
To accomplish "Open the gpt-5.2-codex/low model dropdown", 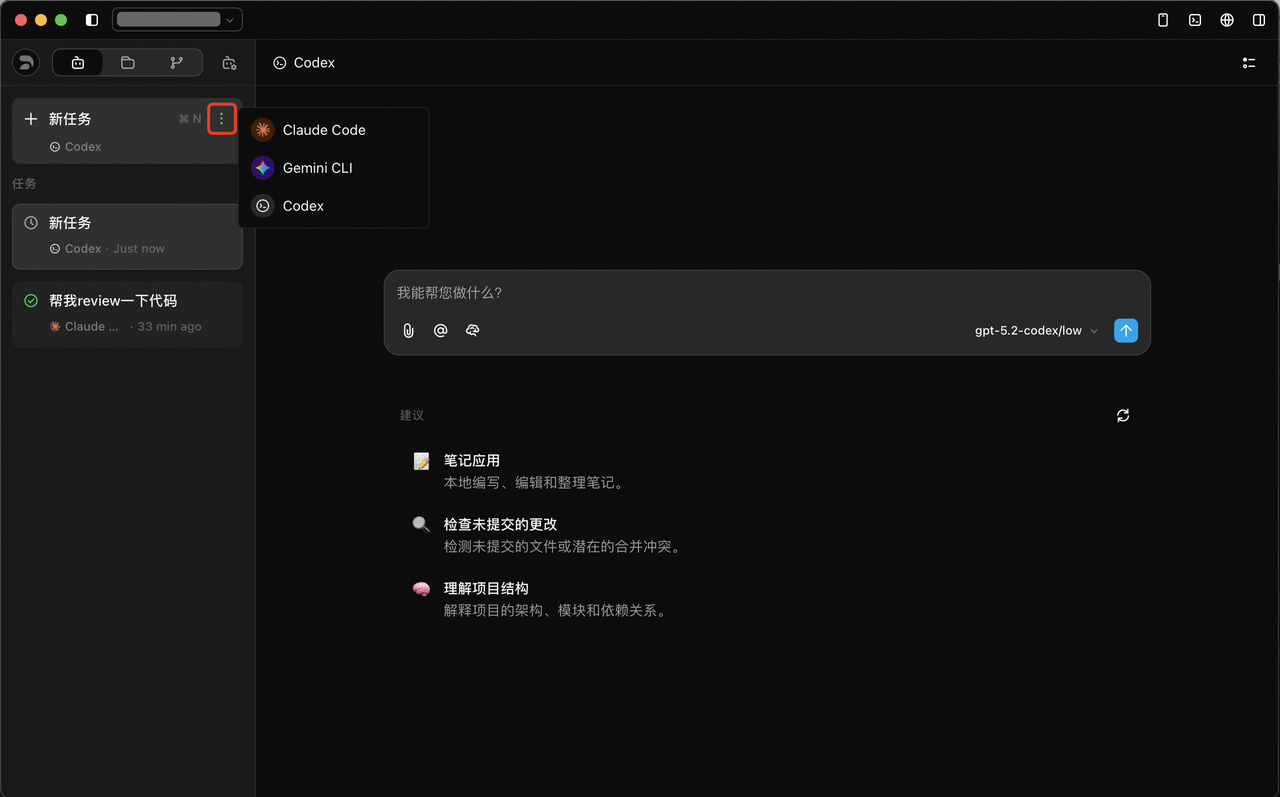I will pyautogui.click(x=1036, y=331).
